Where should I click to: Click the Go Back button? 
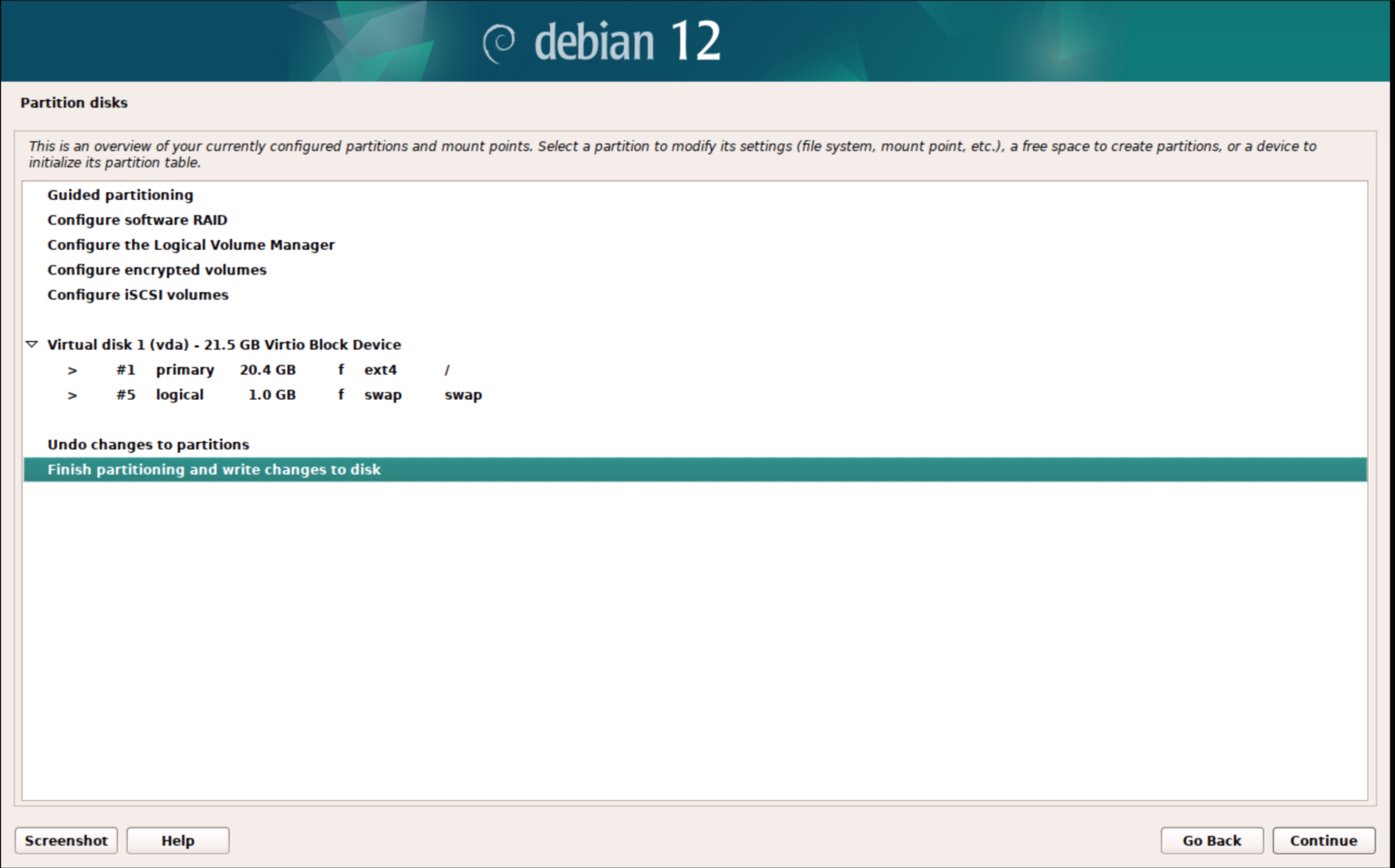click(1211, 841)
